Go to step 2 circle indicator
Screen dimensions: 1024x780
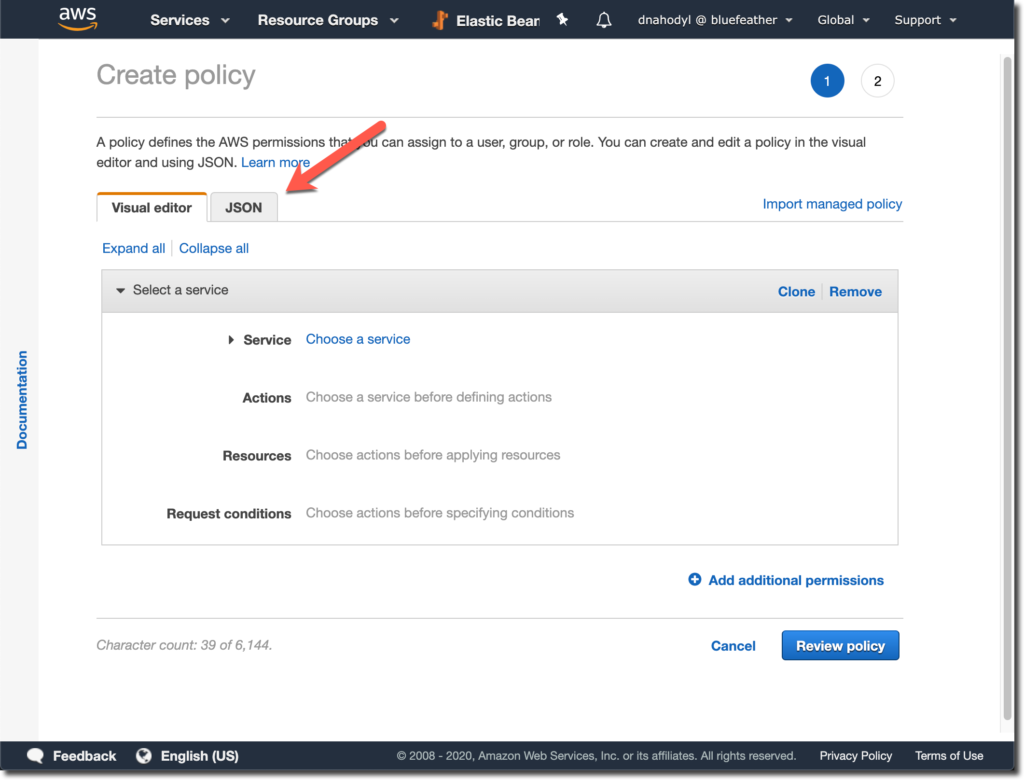point(877,81)
